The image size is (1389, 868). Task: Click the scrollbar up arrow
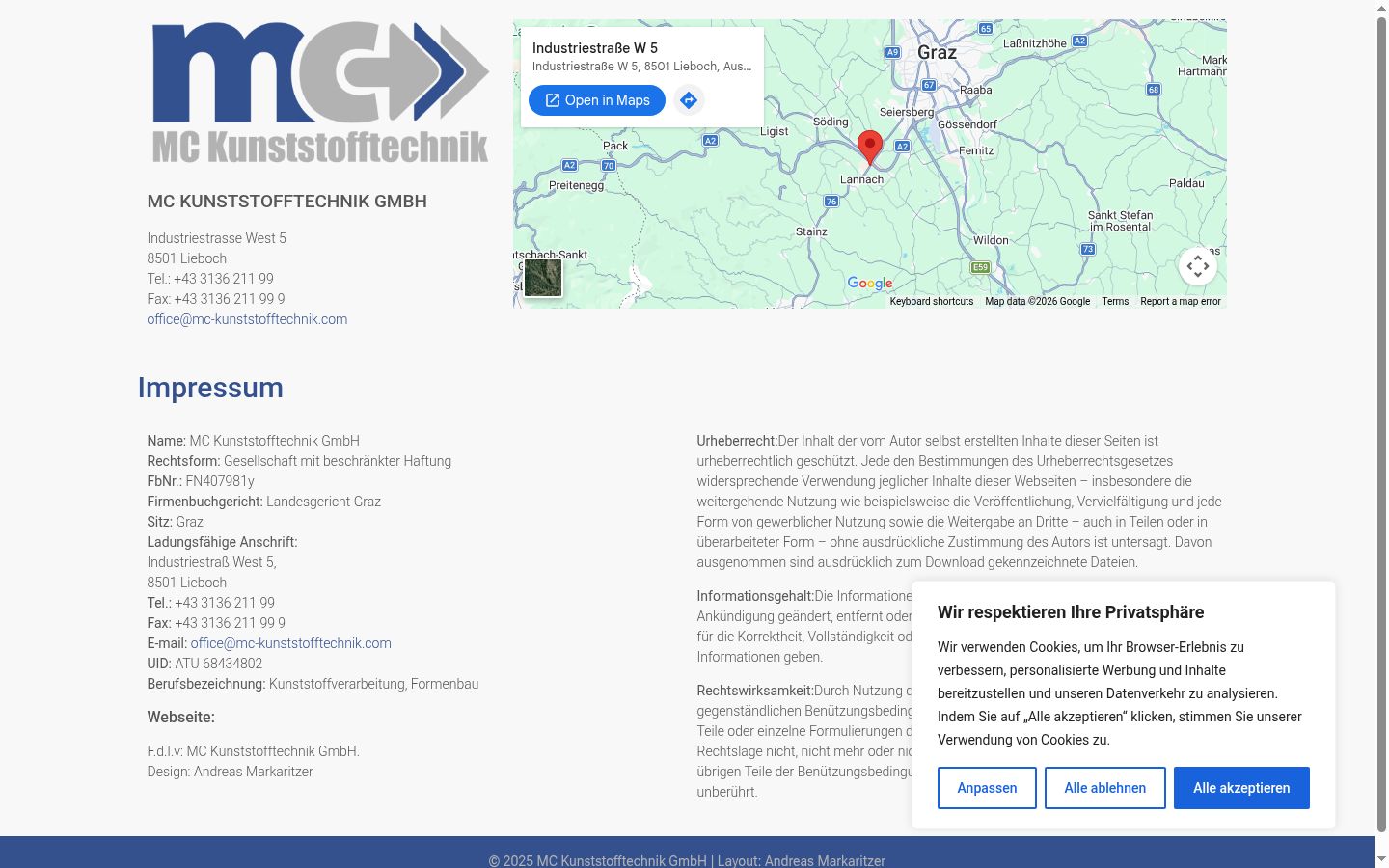point(1381,8)
